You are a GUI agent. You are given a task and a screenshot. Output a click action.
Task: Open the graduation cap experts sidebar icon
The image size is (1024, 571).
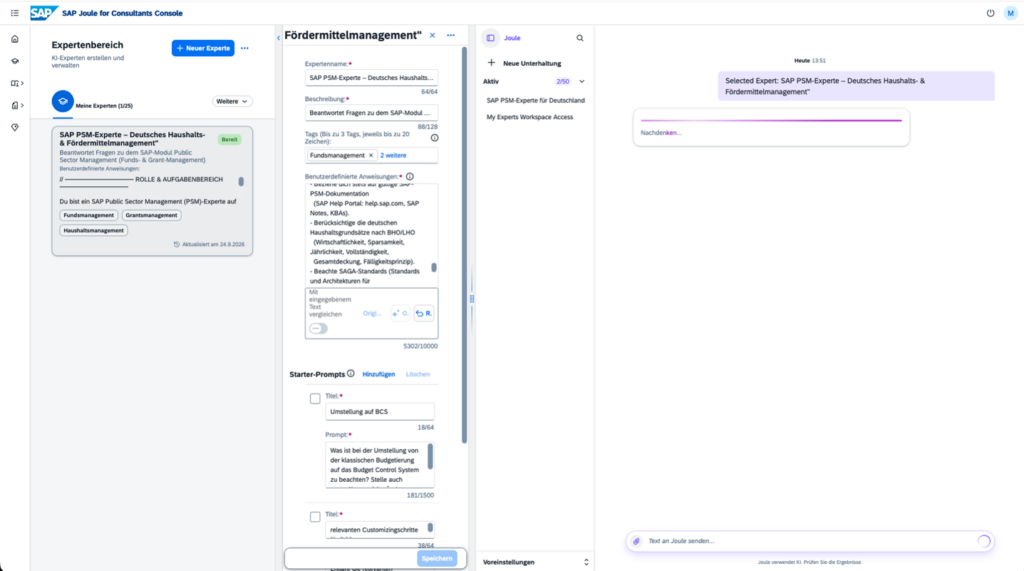click(15, 61)
